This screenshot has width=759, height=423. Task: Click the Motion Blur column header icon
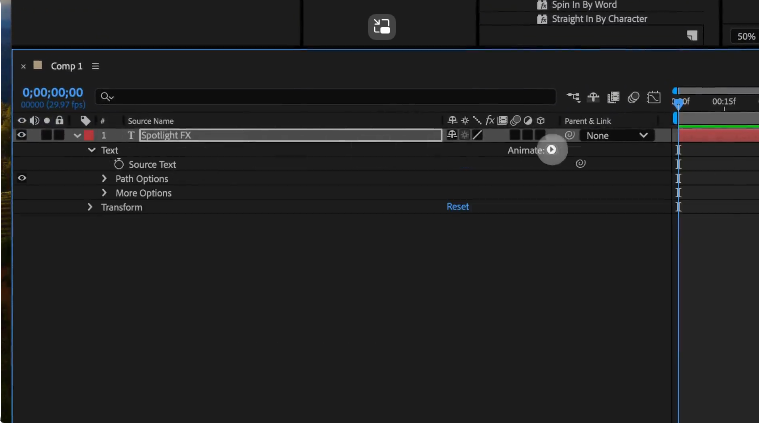pyautogui.click(x=515, y=121)
